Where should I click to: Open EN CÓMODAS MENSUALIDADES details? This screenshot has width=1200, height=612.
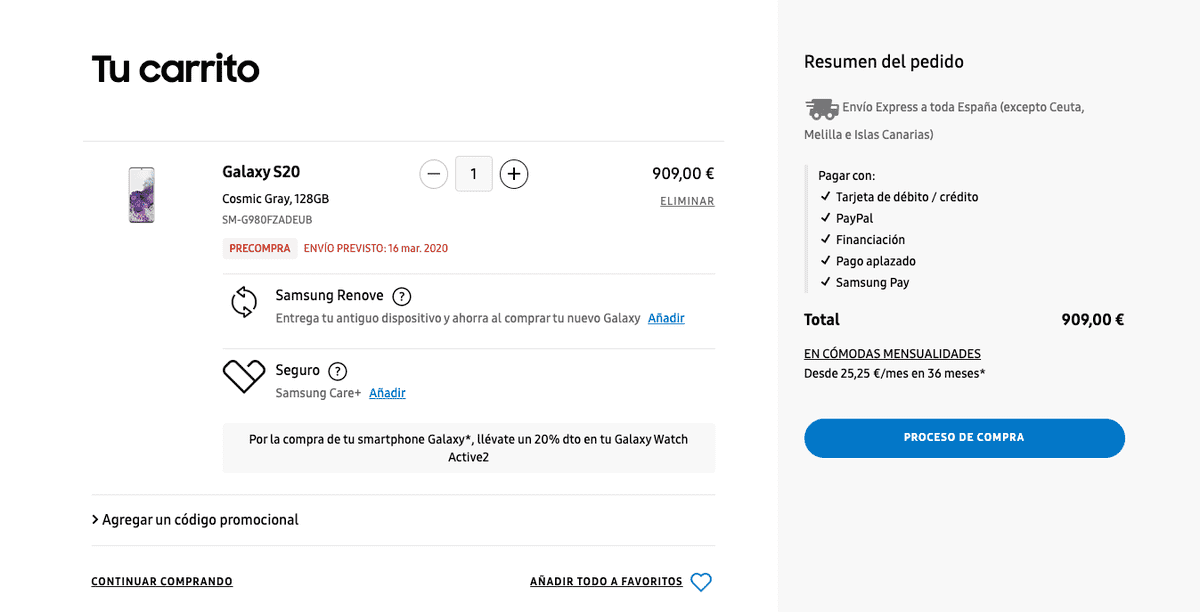coord(892,354)
